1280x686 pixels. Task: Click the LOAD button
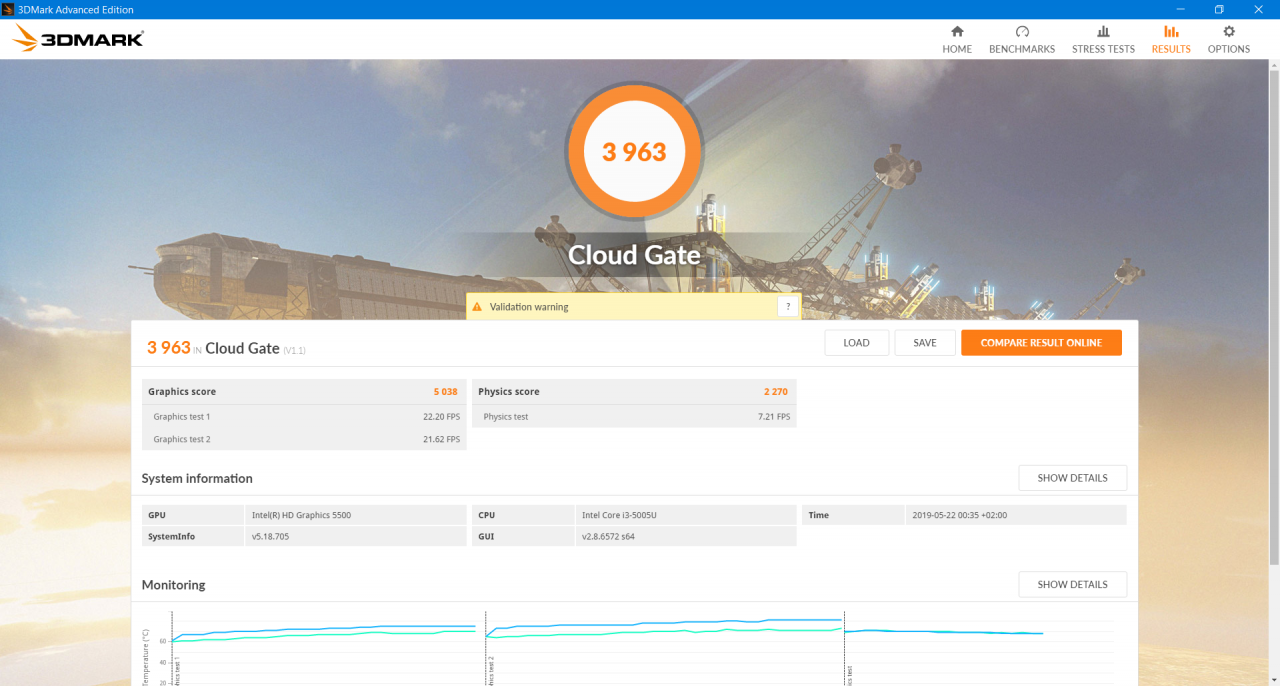[x=857, y=343]
